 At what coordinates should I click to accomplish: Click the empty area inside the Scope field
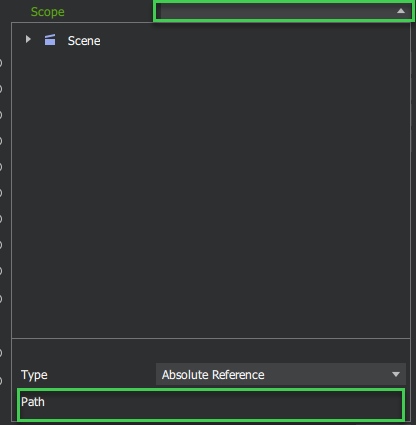pyautogui.click(x=277, y=11)
